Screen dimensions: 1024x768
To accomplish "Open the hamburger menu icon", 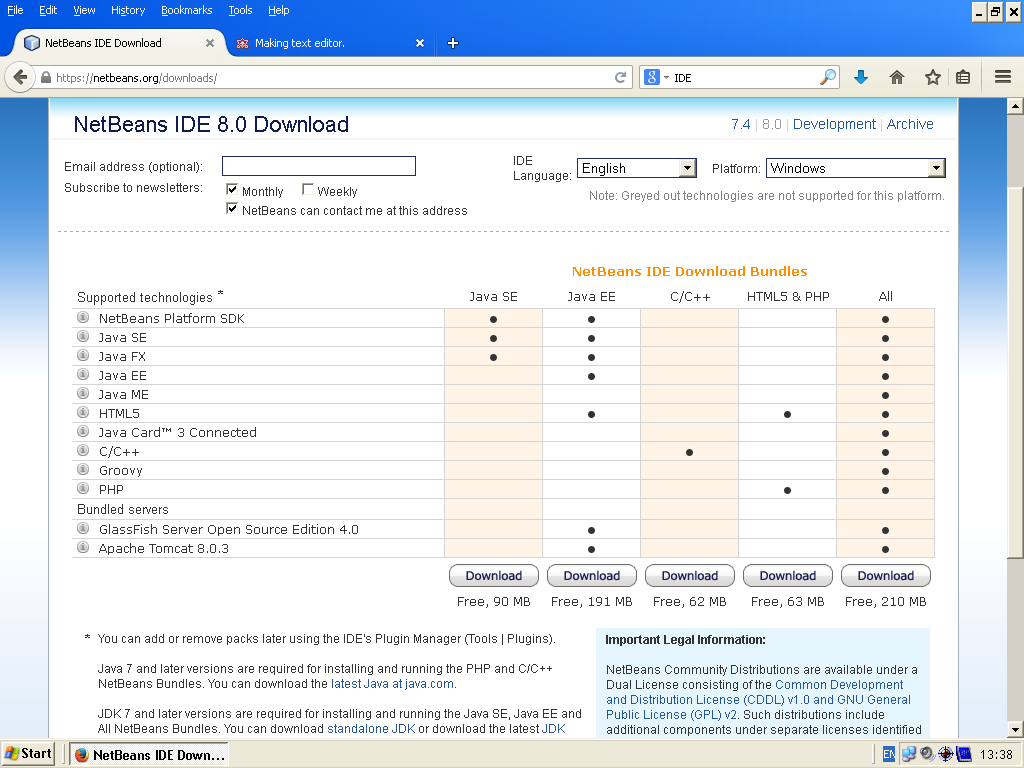I will [1002, 77].
